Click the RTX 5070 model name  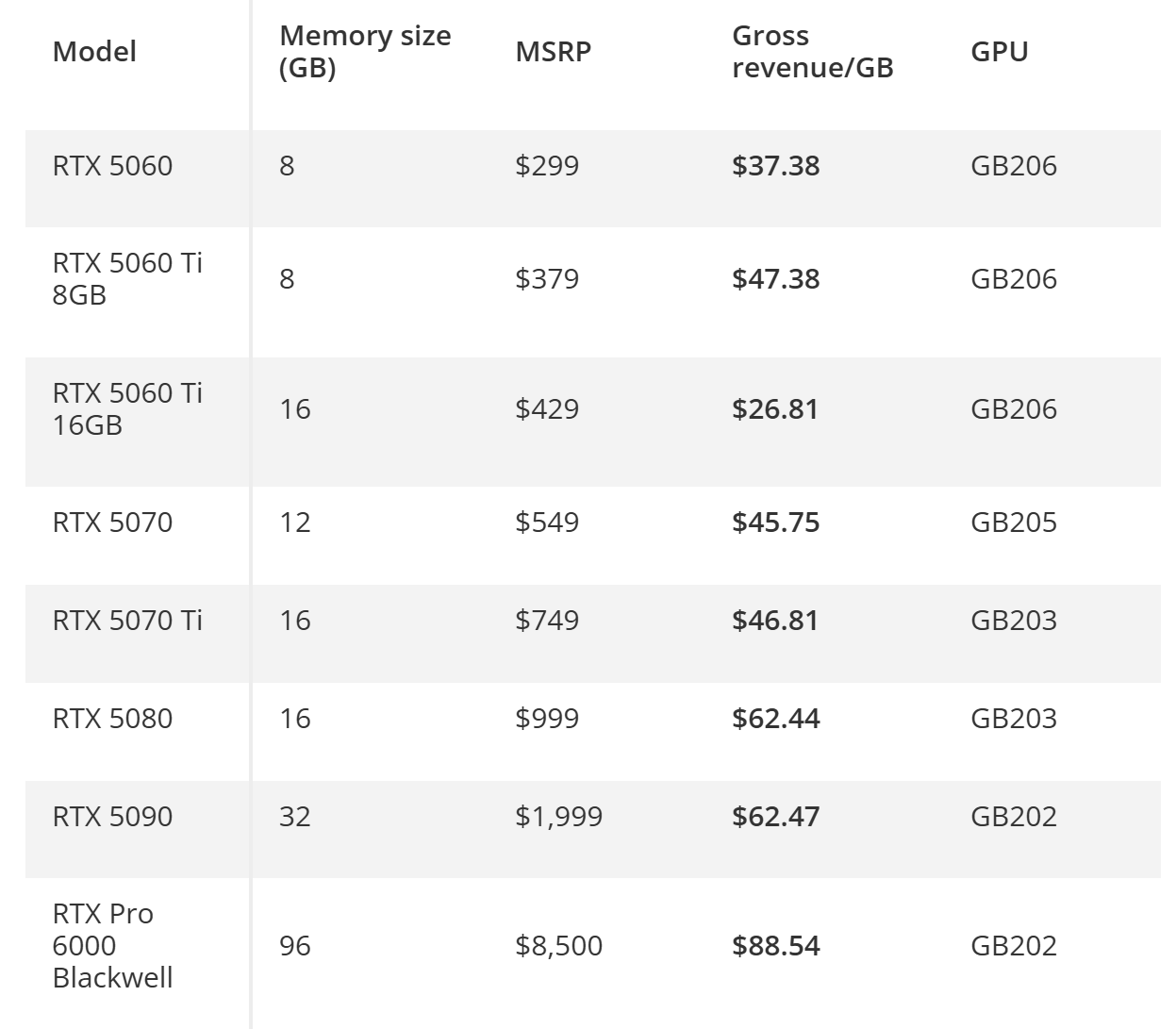(112, 523)
